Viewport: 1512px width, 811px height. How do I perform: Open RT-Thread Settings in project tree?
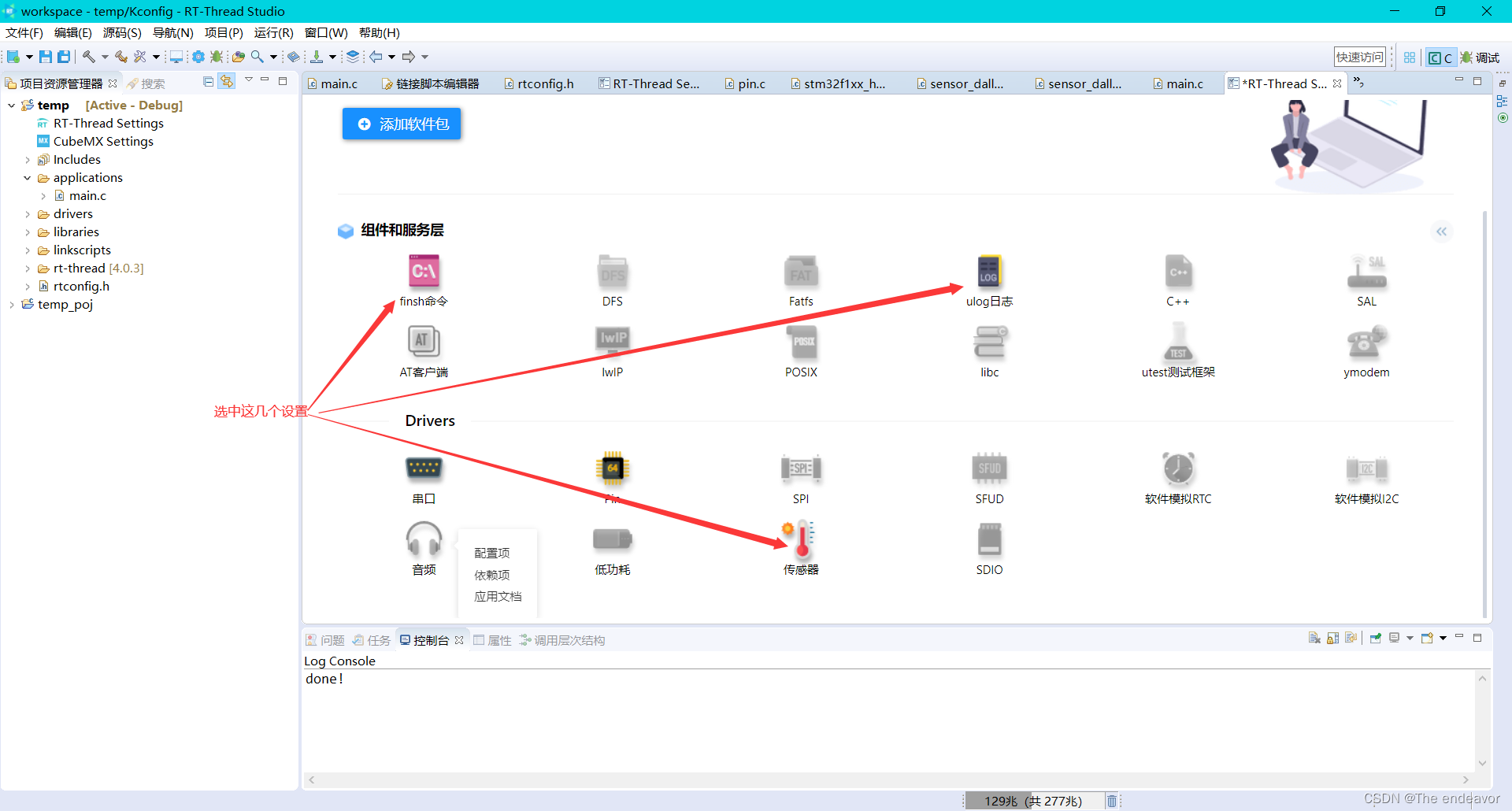point(100,124)
